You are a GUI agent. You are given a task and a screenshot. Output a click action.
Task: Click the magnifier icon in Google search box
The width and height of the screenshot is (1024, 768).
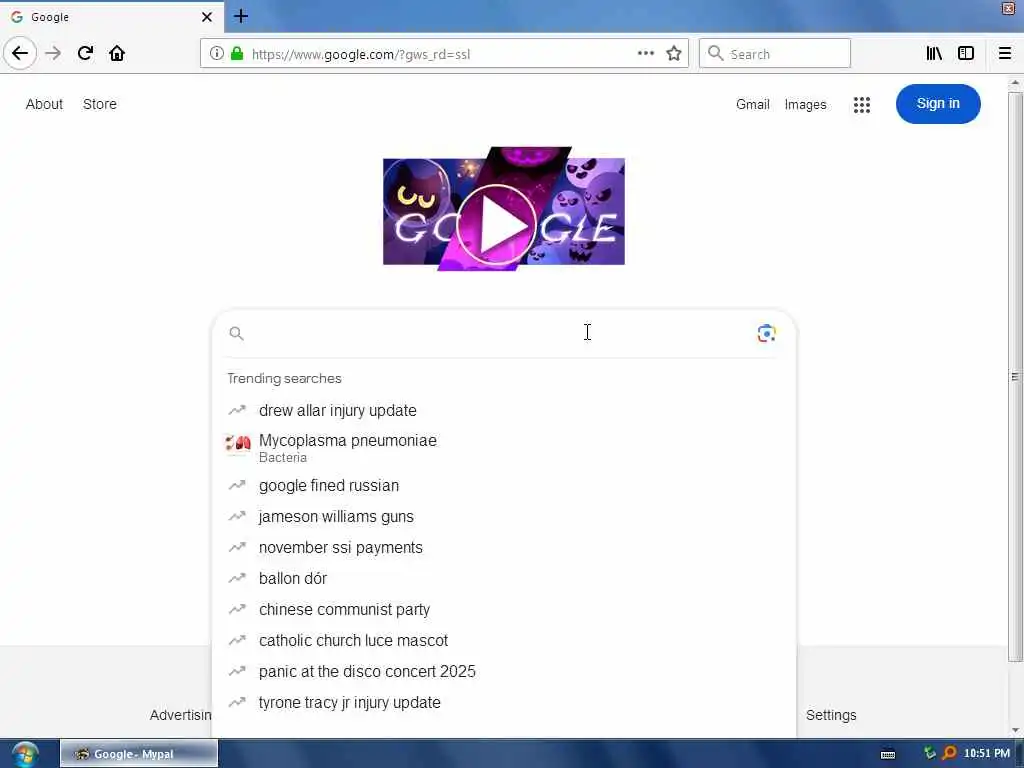click(x=236, y=334)
